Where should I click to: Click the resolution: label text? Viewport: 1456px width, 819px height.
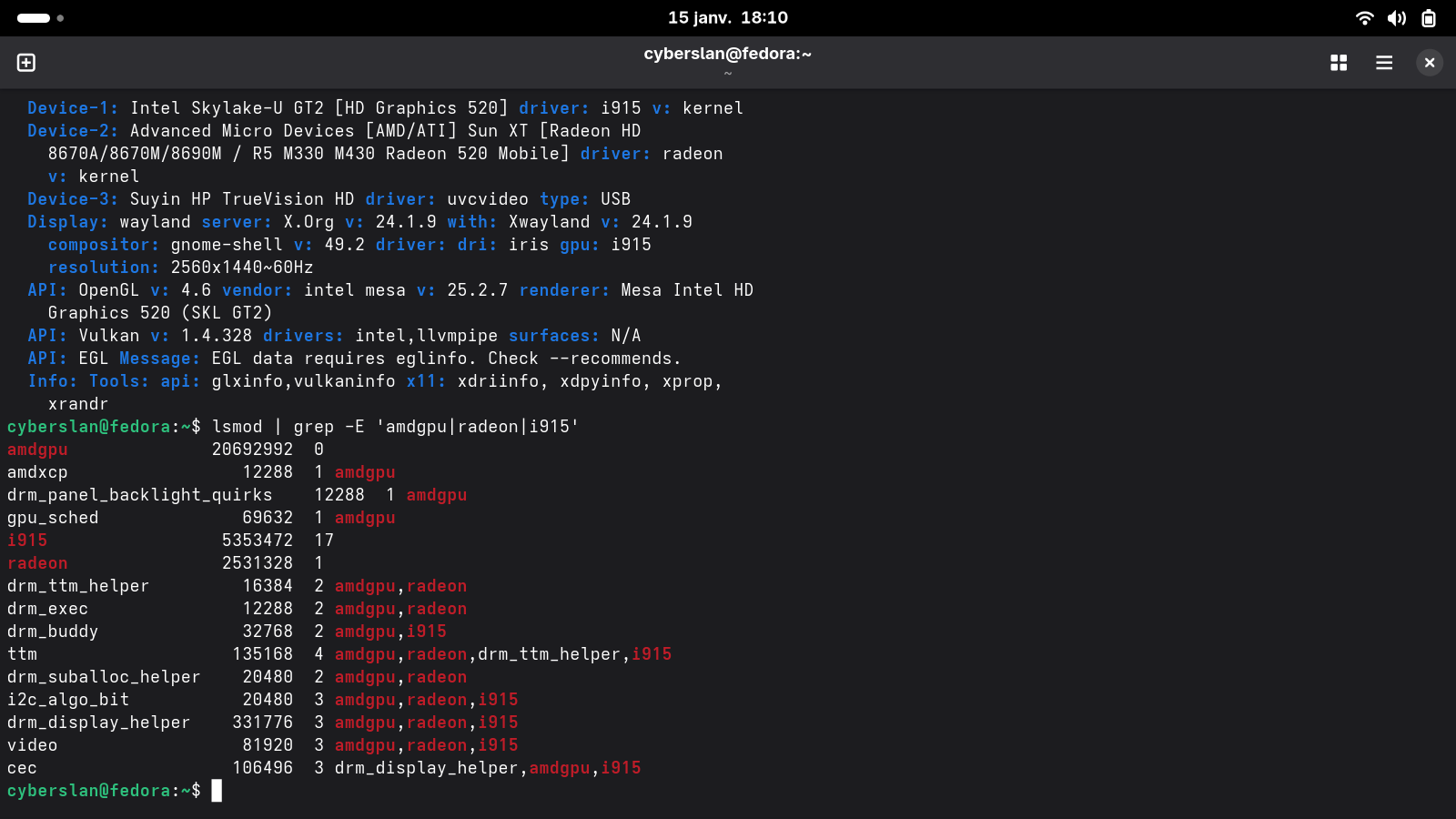(x=103, y=268)
